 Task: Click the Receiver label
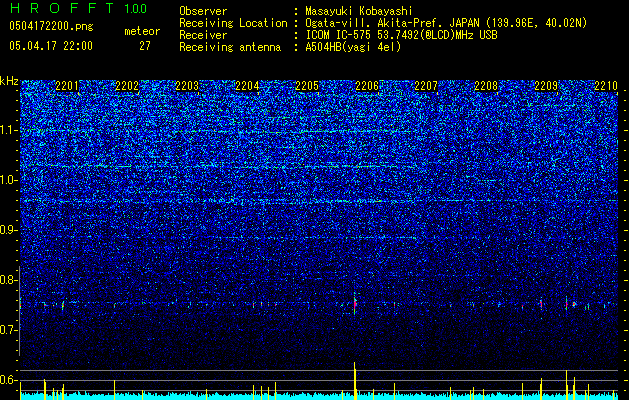(203, 35)
